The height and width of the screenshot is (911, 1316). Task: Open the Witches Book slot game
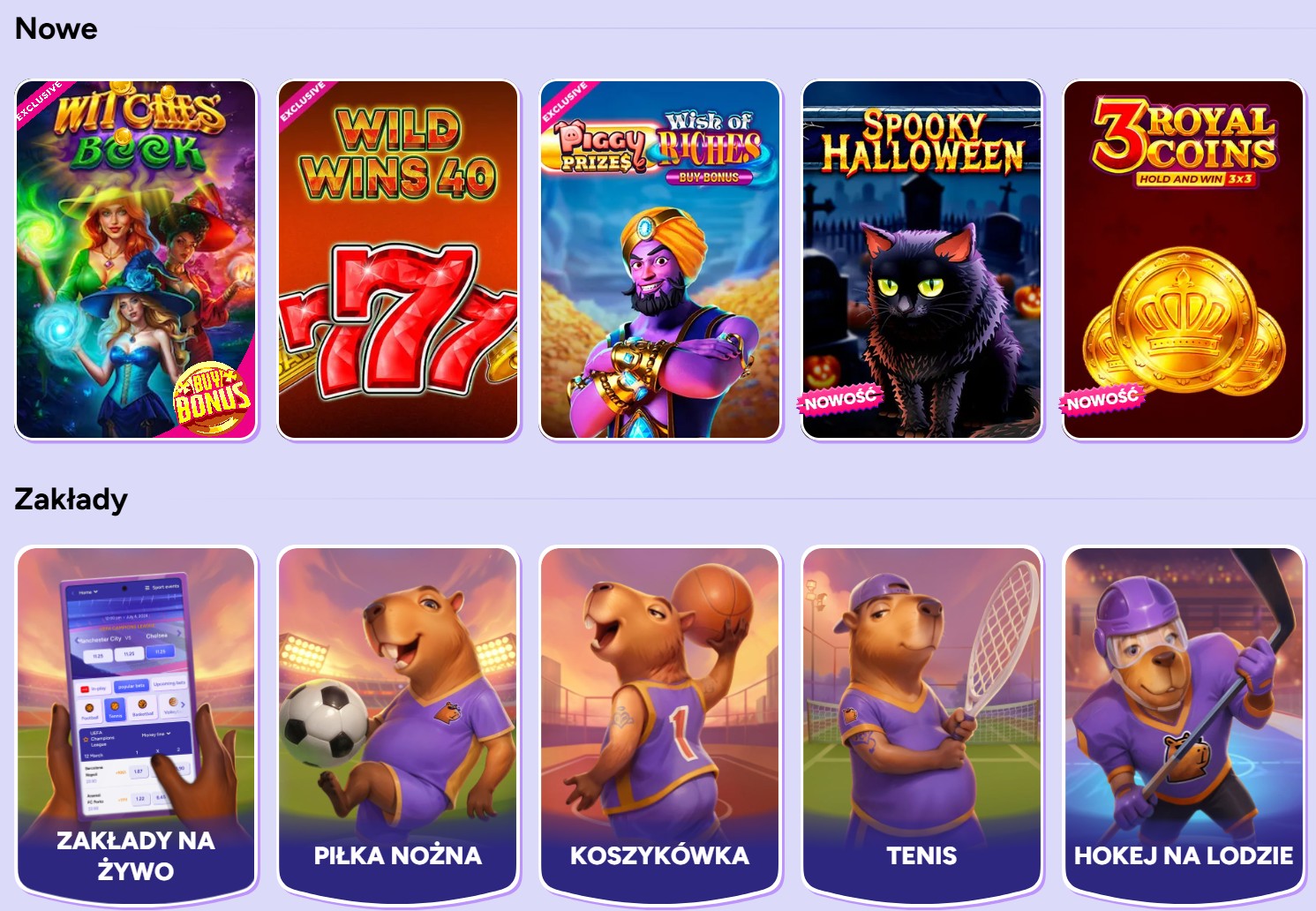[136, 260]
